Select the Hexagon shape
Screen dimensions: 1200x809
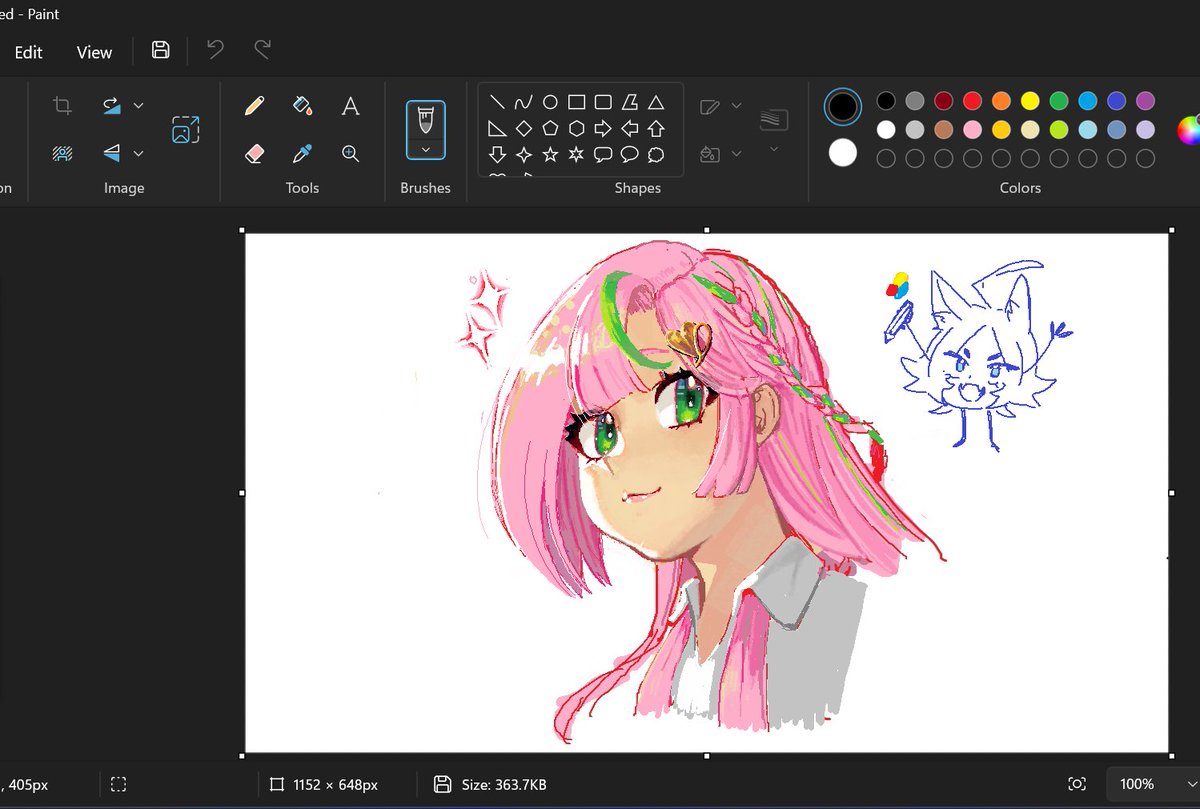pyautogui.click(x=576, y=128)
